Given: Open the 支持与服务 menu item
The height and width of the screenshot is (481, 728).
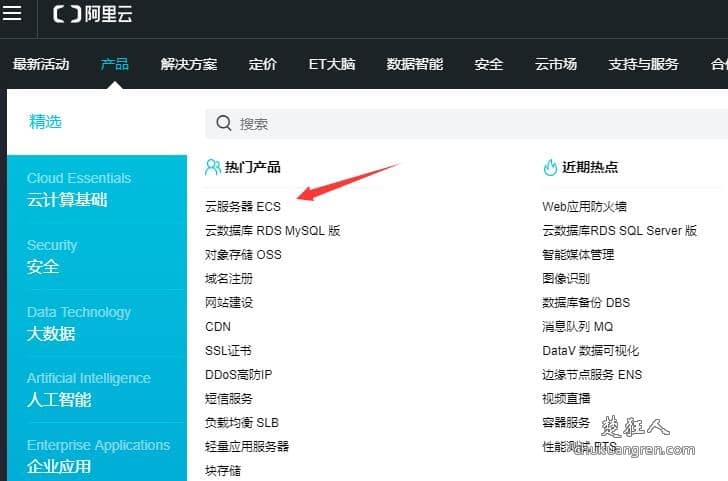Looking at the screenshot, I should [x=644, y=64].
